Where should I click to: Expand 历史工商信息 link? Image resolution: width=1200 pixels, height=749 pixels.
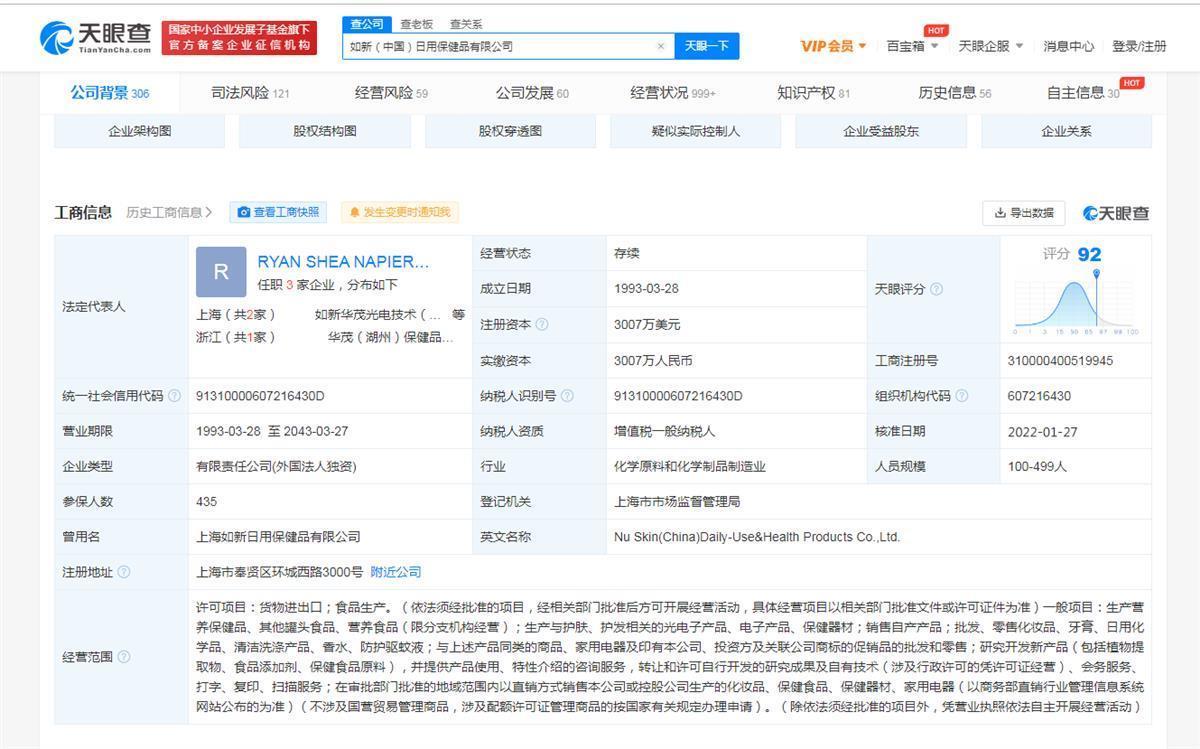[x=169, y=212]
